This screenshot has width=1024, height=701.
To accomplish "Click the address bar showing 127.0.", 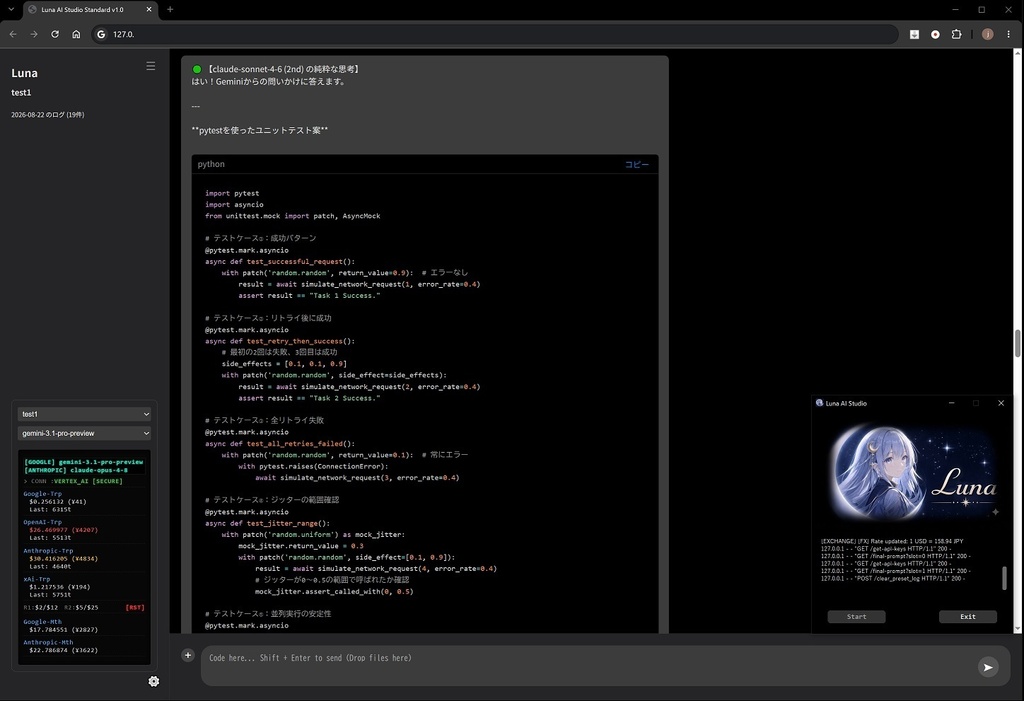I will click(x=496, y=34).
